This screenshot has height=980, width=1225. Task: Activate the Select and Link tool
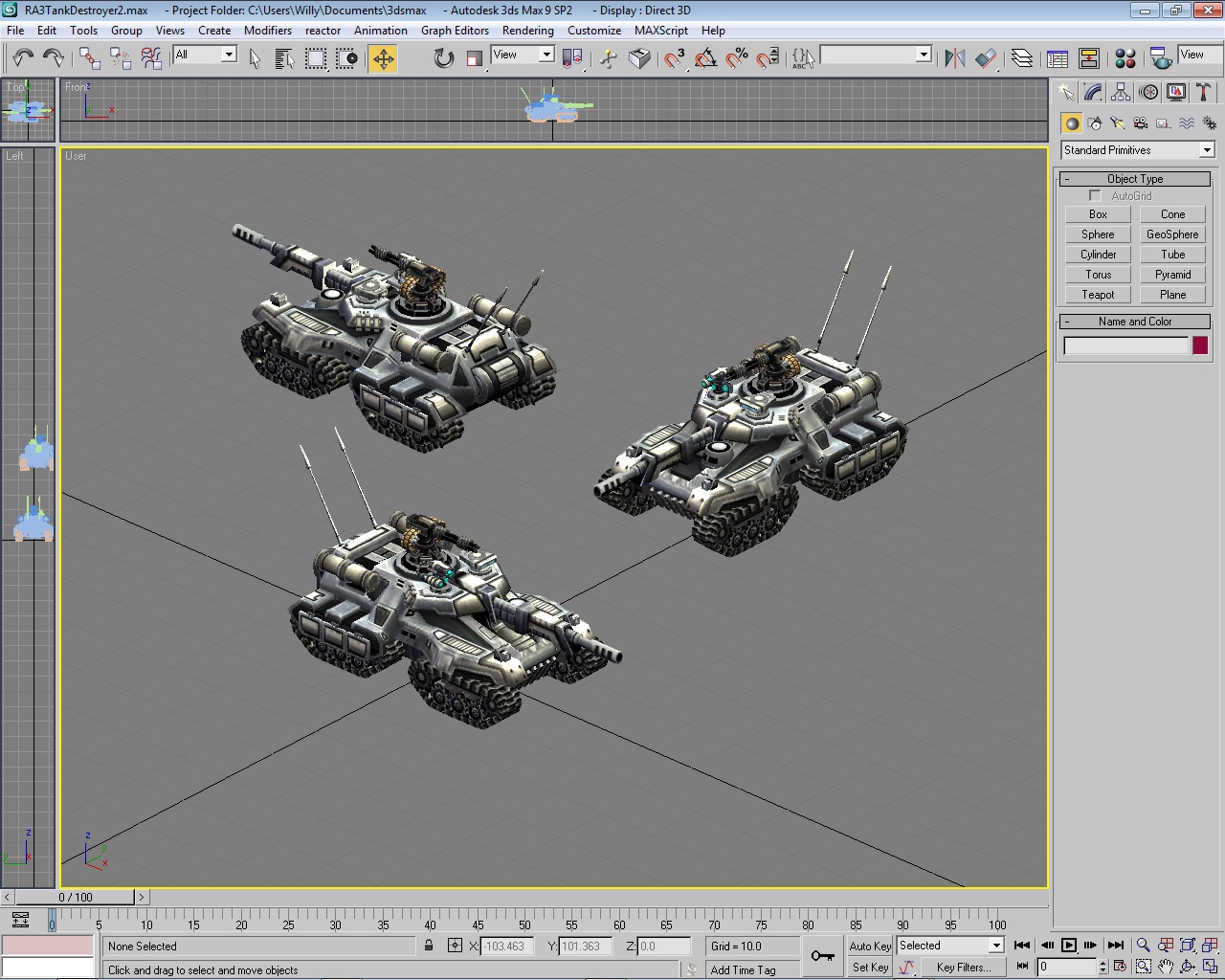click(x=90, y=58)
